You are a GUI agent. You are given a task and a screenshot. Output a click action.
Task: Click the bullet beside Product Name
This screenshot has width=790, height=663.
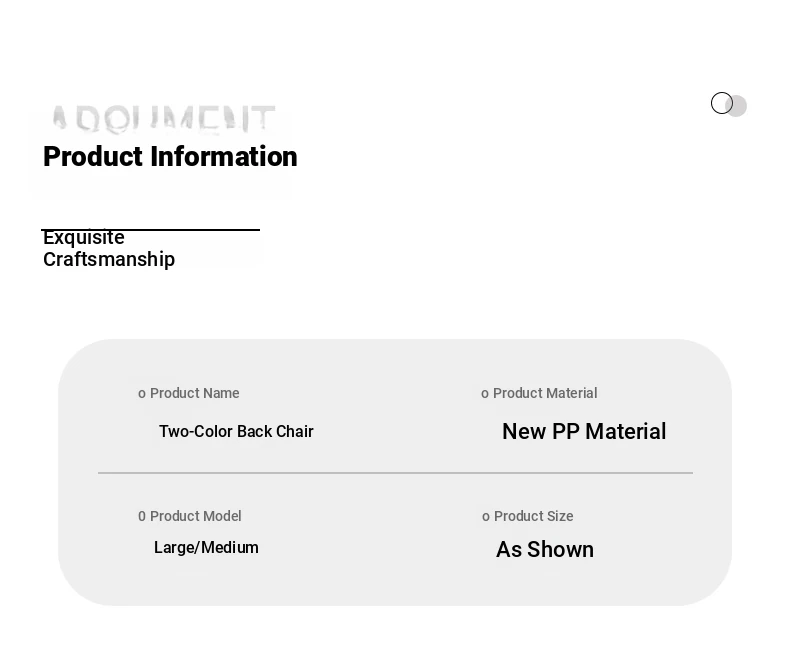pyautogui.click(x=142, y=394)
